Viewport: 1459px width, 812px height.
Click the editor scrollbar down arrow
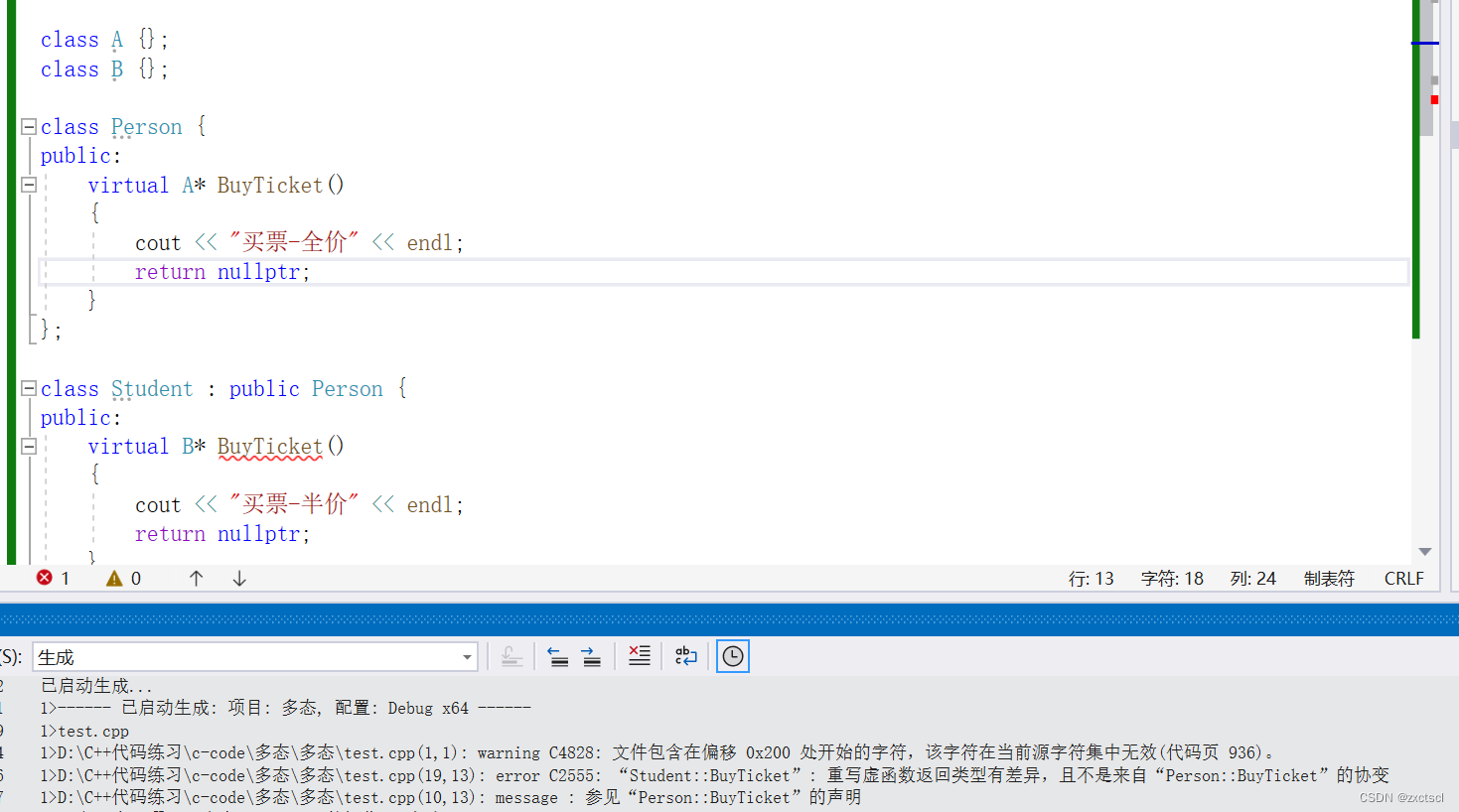pyautogui.click(x=1425, y=552)
